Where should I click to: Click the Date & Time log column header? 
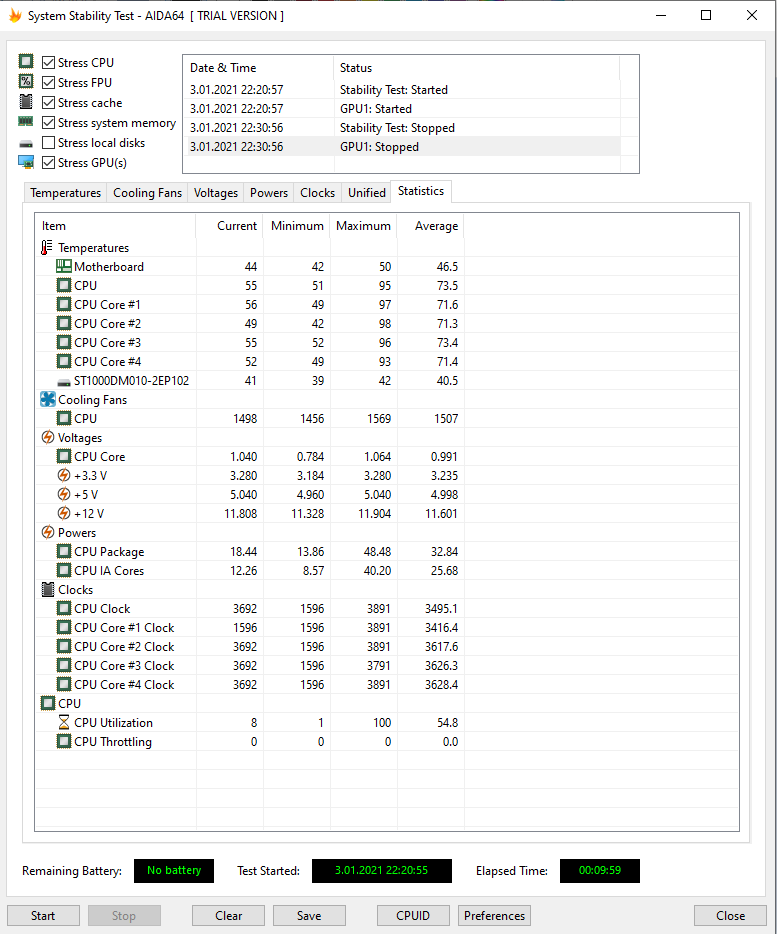(259, 68)
